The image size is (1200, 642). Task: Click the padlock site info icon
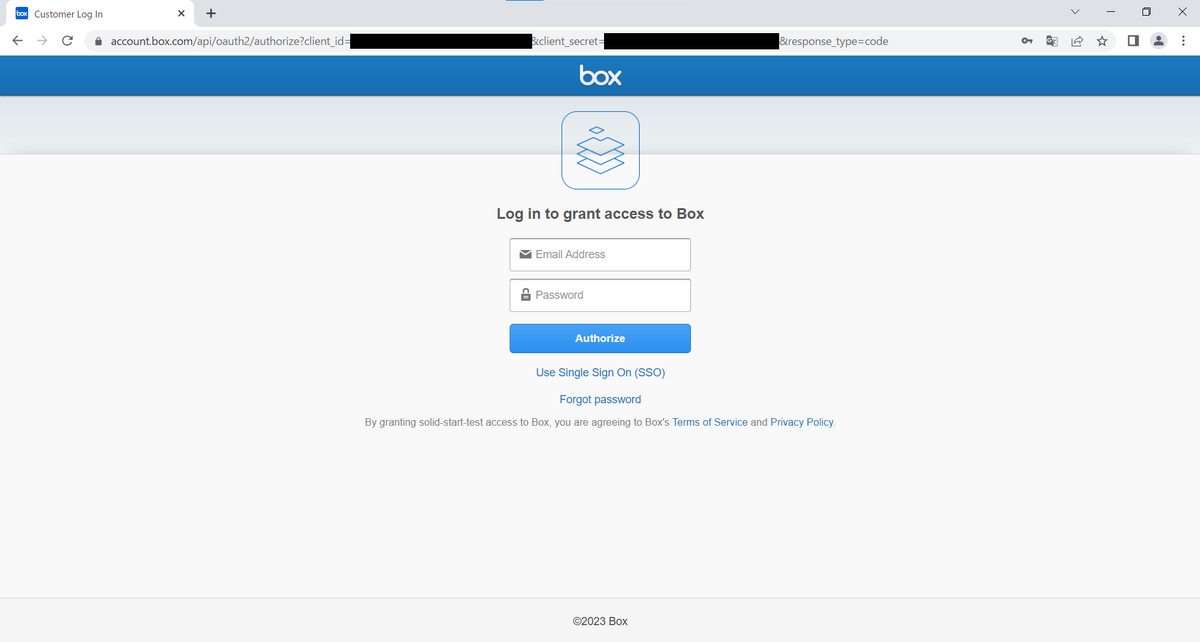coord(98,41)
